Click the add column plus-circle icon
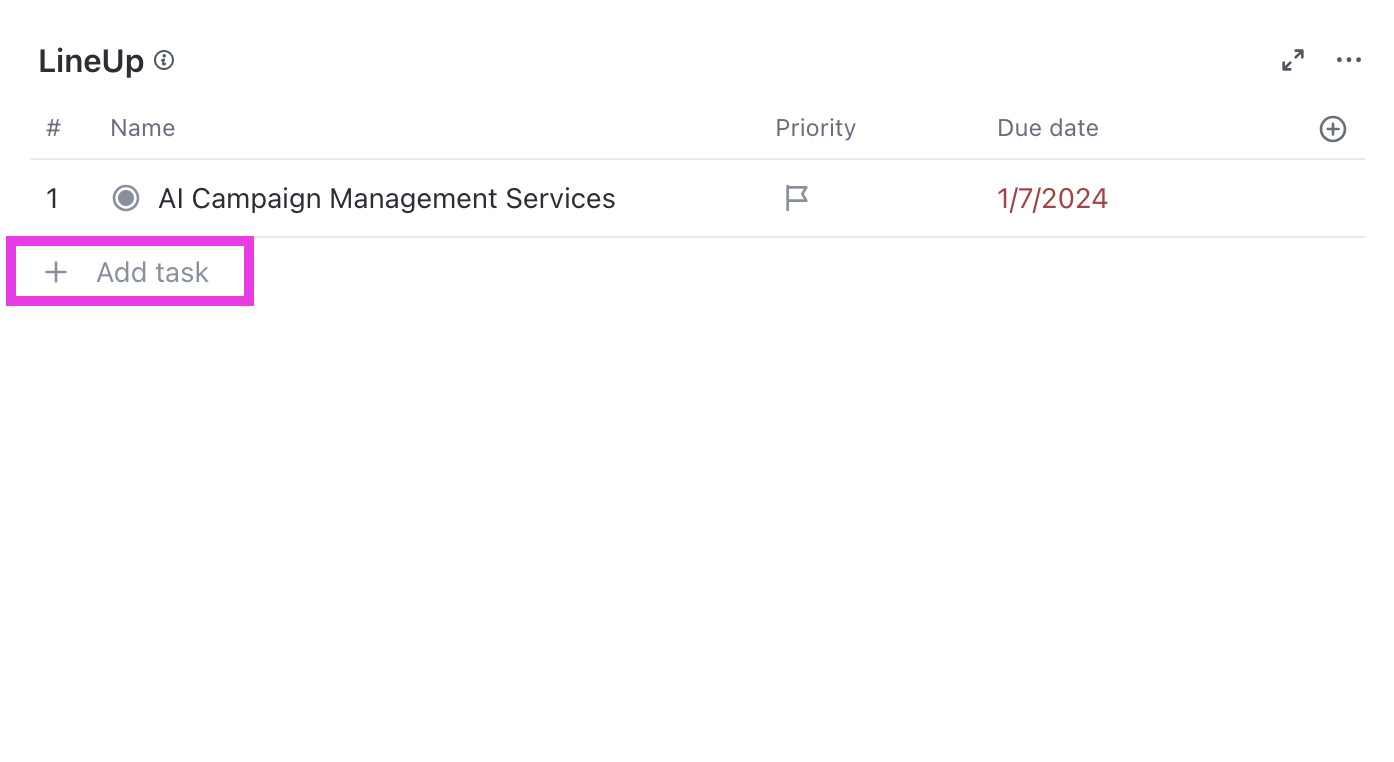Viewport: 1394px width, 762px height. (1333, 129)
